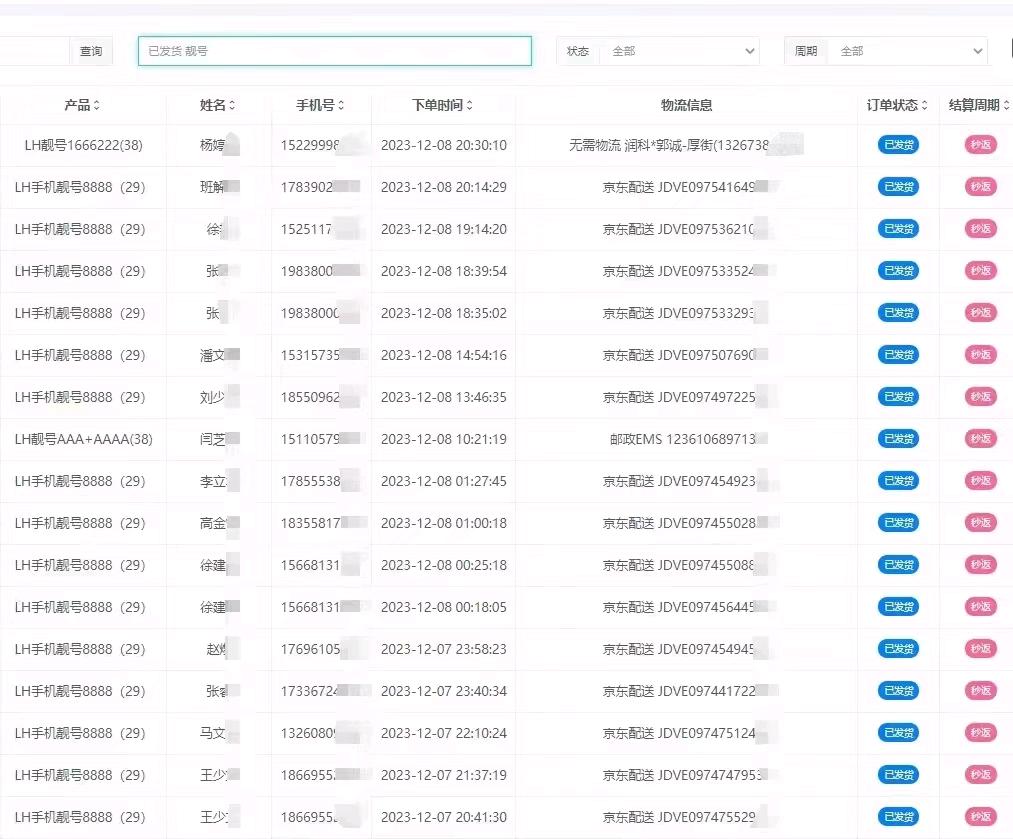Select order time 2023-12-08 18:35:02
This screenshot has height=839, width=1013.
point(444,313)
